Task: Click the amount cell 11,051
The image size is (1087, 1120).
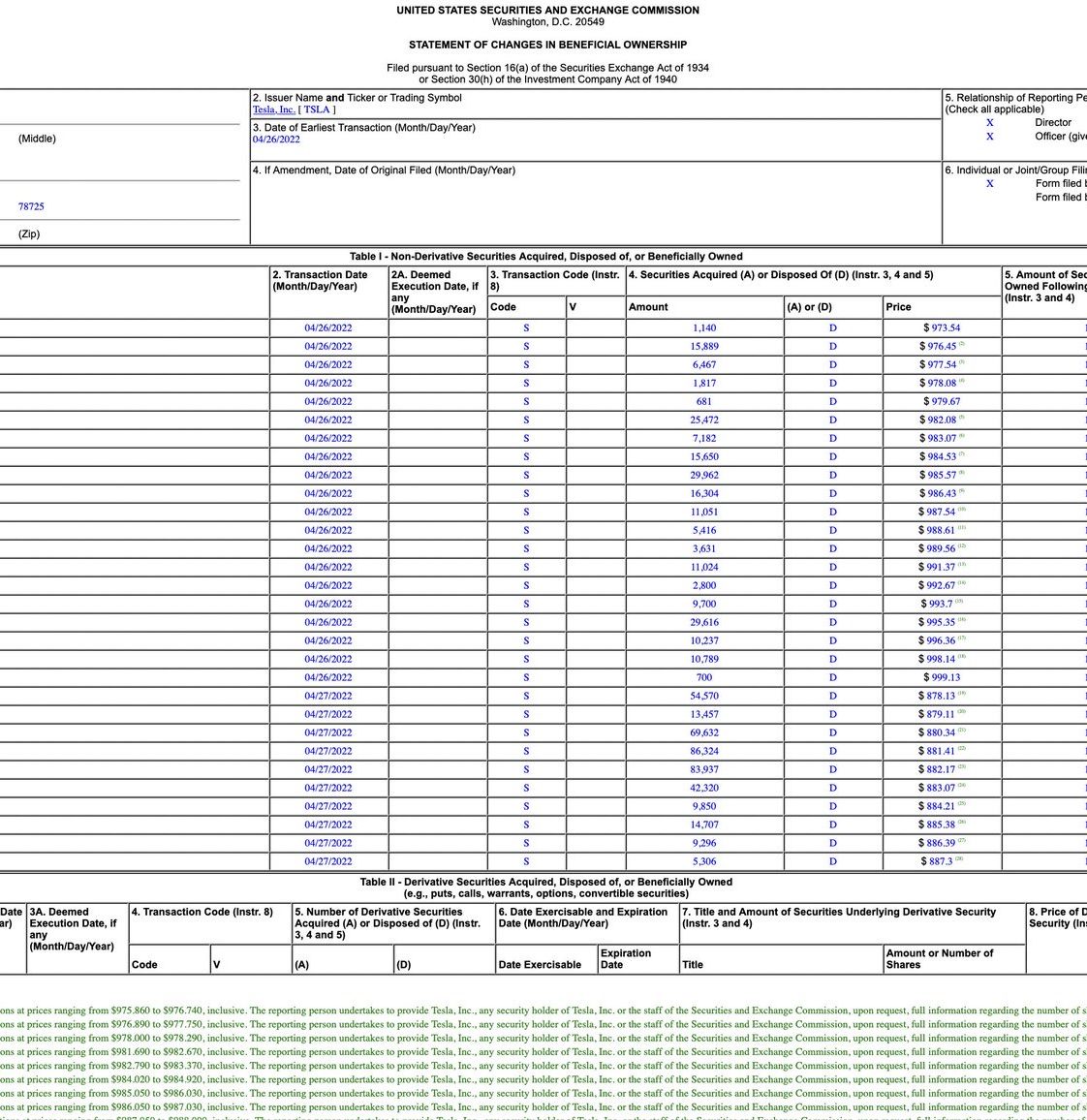Action: point(704,513)
